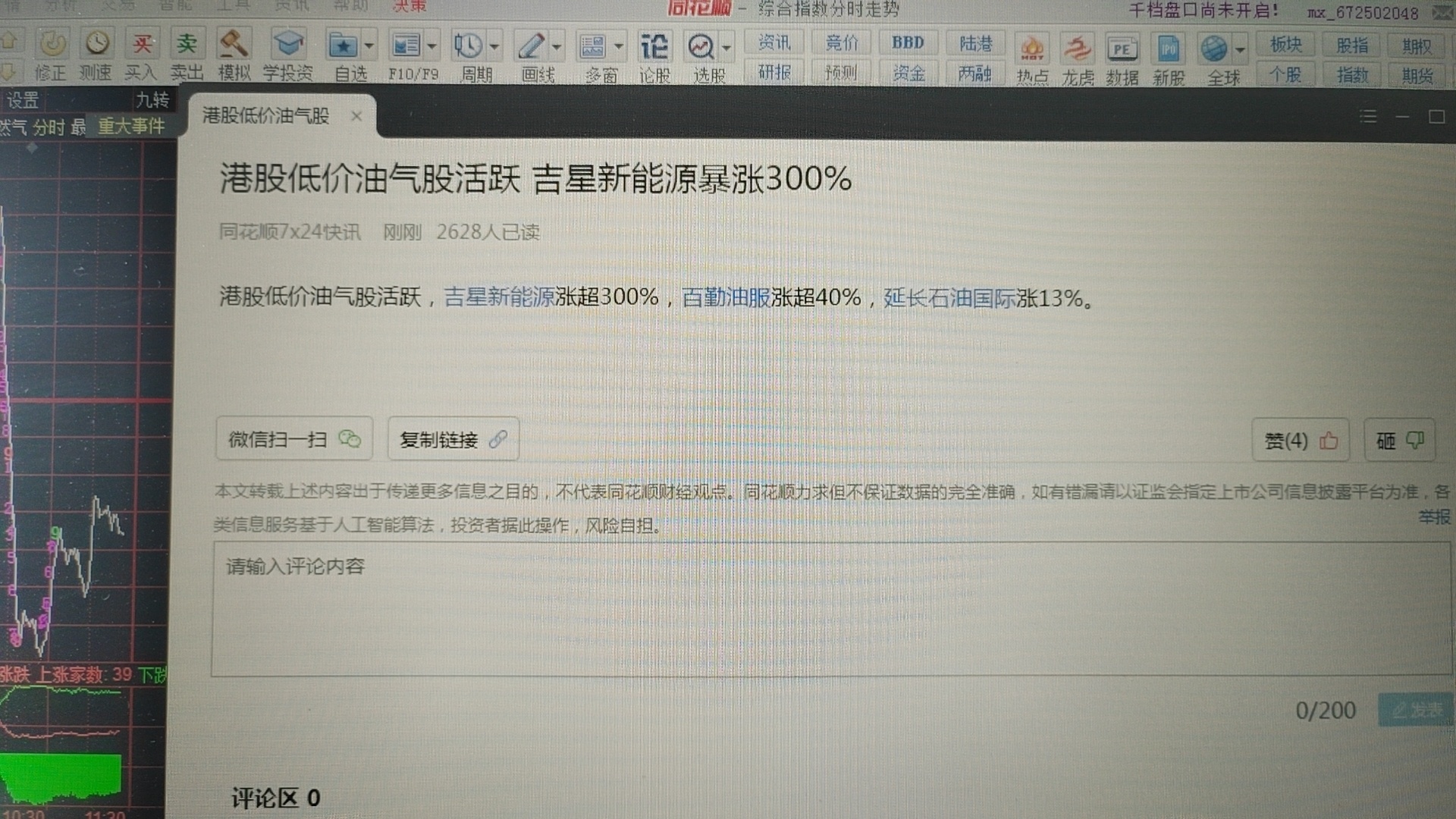This screenshot has height=819, width=1456.
Task: Expand the 自选 dropdown arrow
Action: click(x=369, y=46)
